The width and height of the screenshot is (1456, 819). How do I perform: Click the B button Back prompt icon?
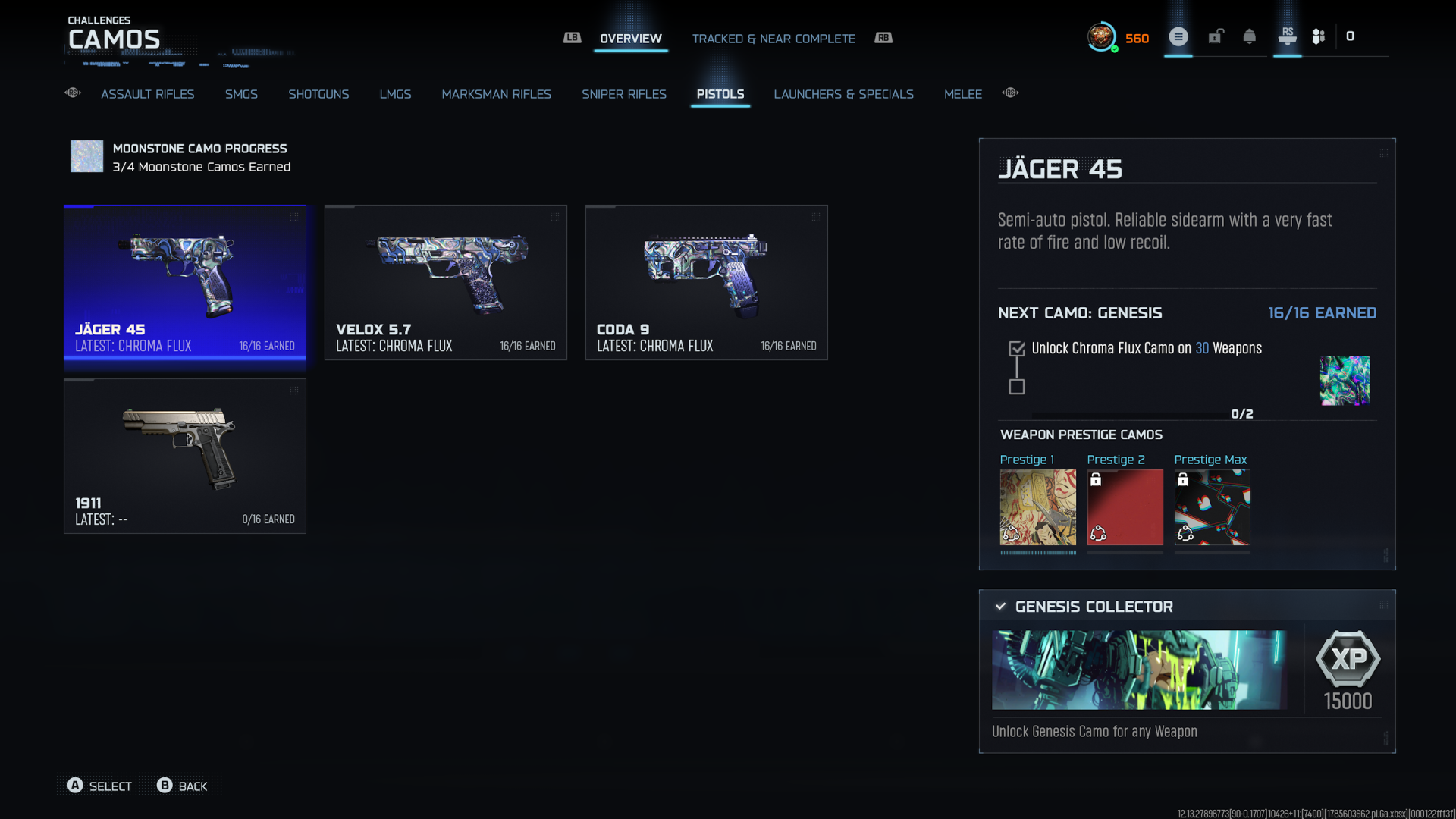click(x=165, y=786)
